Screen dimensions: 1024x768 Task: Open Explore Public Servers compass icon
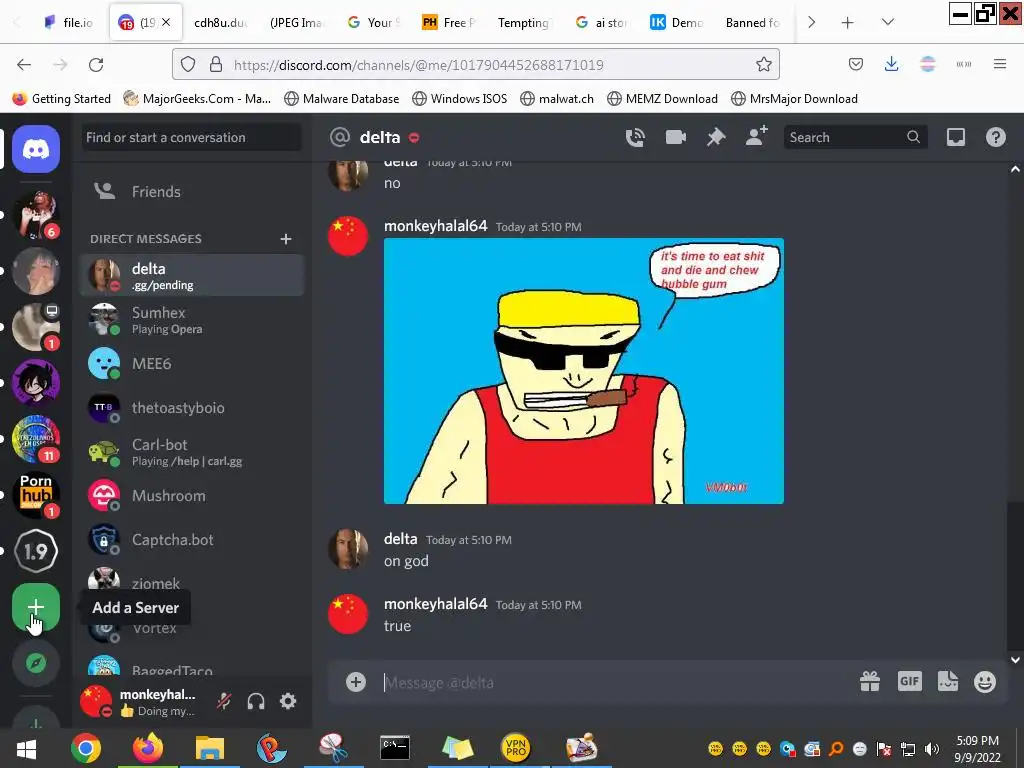click(x=36, y=663)
